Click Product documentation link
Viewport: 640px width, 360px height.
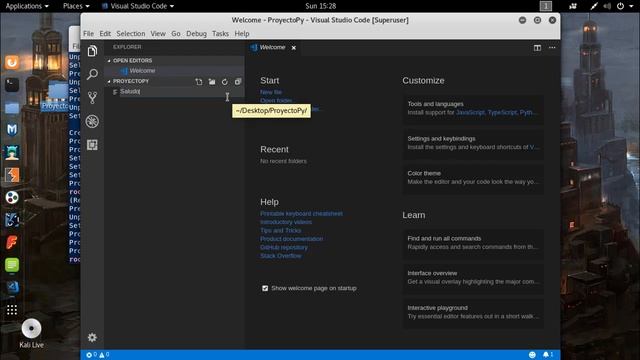point(291,239)
